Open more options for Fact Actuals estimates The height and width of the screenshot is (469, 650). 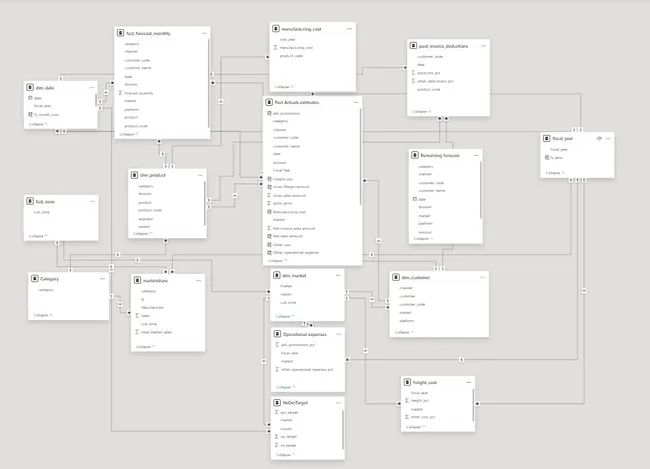coord(356,102)
